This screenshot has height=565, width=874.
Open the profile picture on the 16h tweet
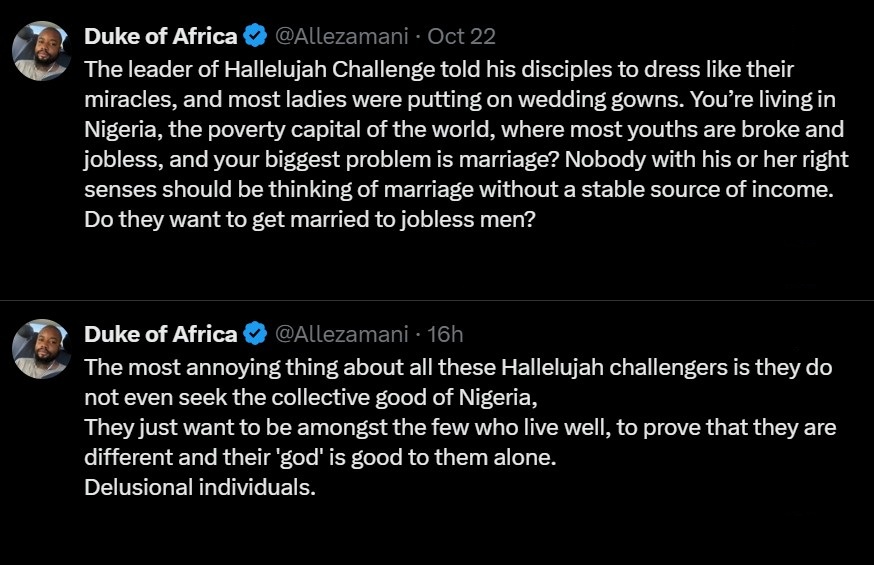click(41, 348)
